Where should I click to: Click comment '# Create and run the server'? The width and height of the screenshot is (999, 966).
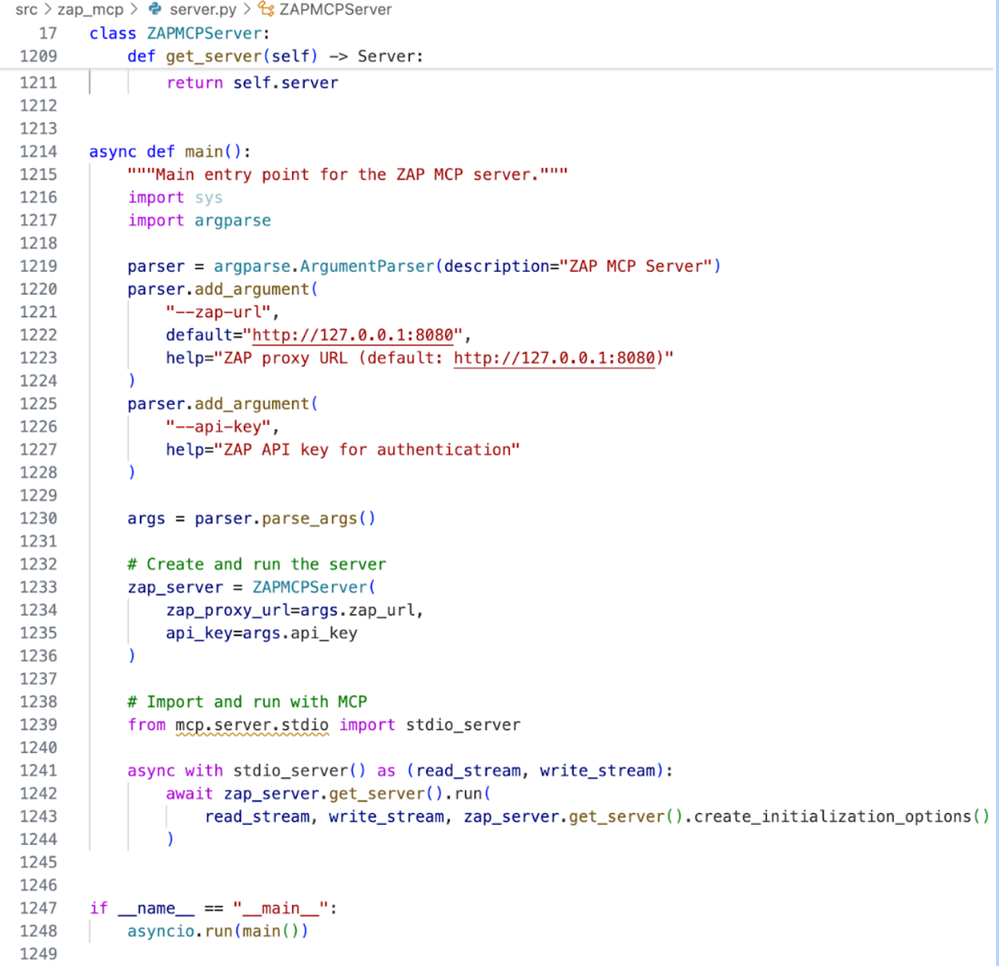coord(257,565)
